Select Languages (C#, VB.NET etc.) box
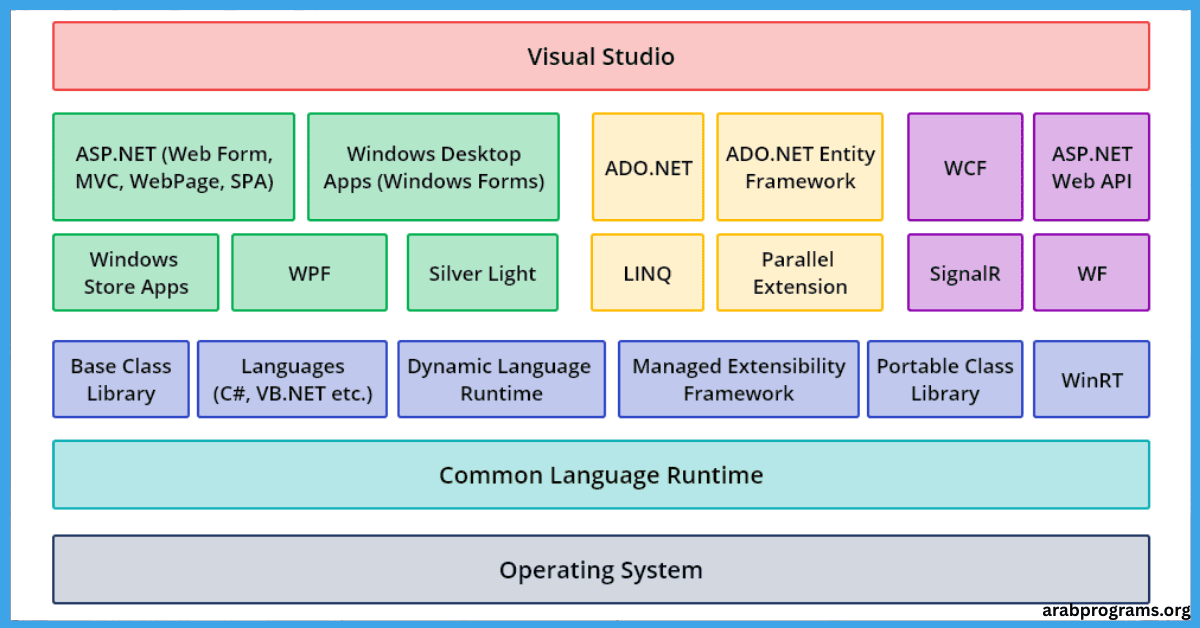Screen dimensions: 1200x628 tap(292, 379)
